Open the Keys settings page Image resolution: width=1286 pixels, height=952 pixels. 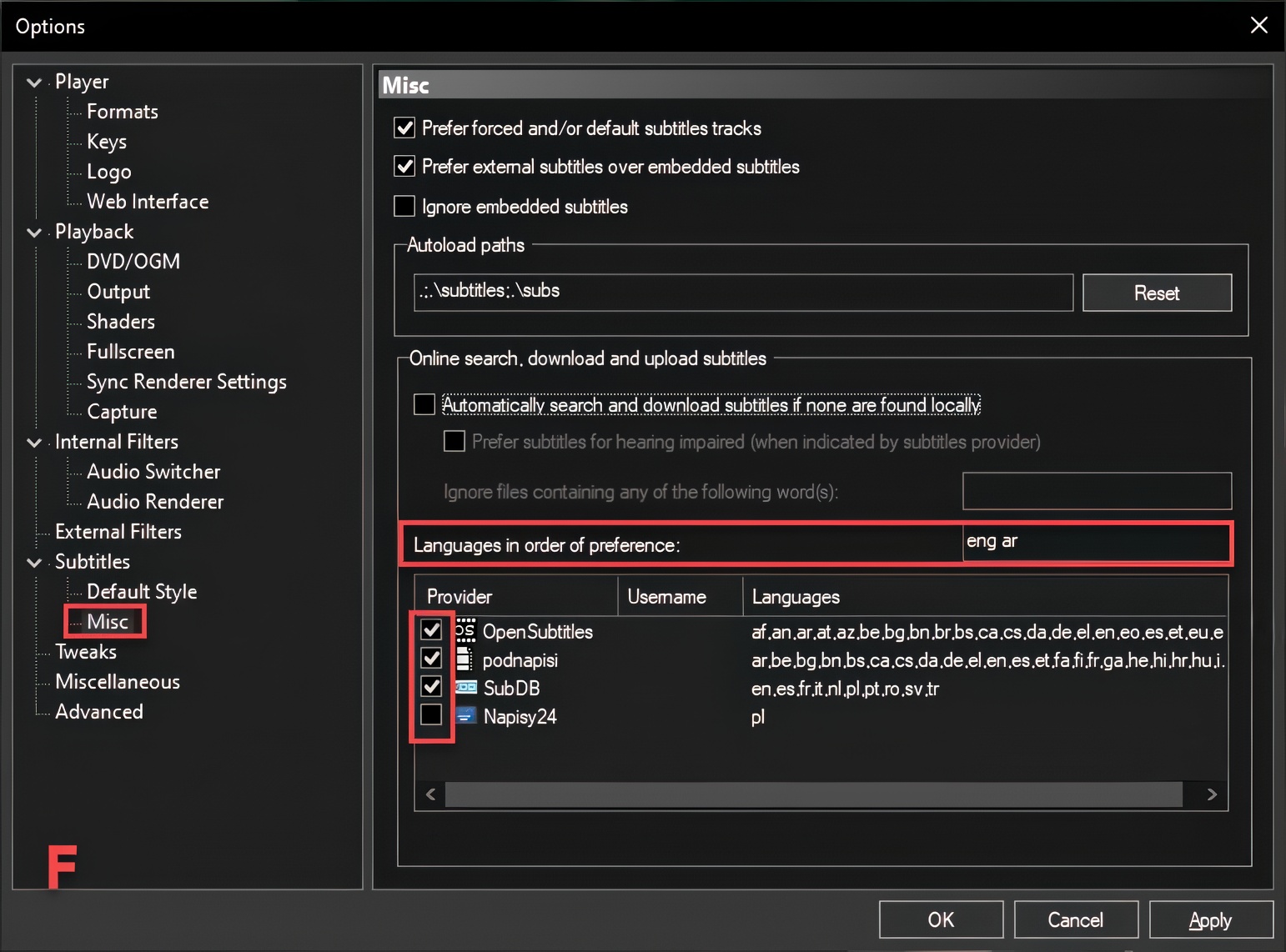[x=107, y=142]
